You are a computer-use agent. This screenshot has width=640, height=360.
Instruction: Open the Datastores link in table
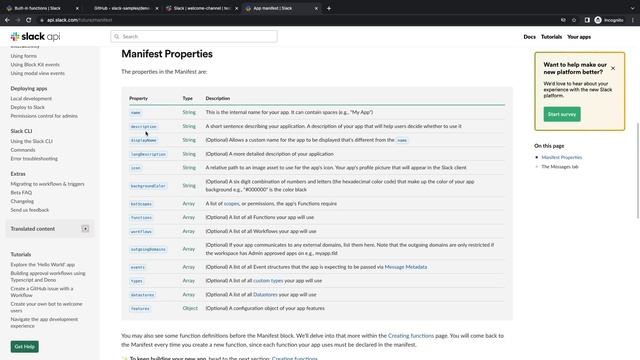click(x=265, y=294)
